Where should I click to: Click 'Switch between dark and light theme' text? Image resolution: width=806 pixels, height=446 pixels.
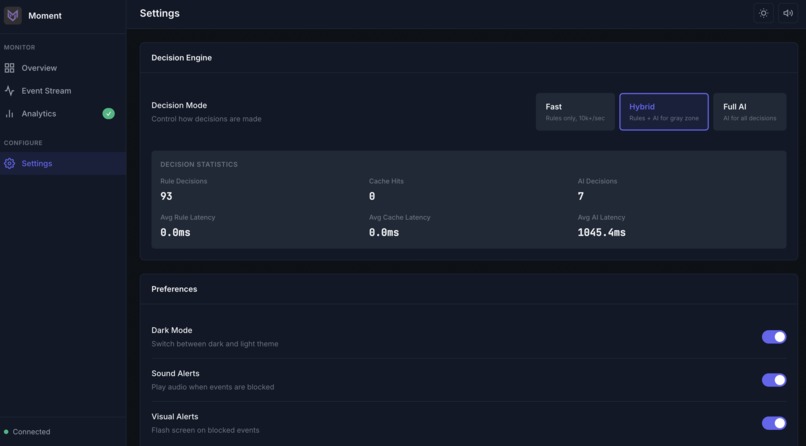(x=215, y=344)
